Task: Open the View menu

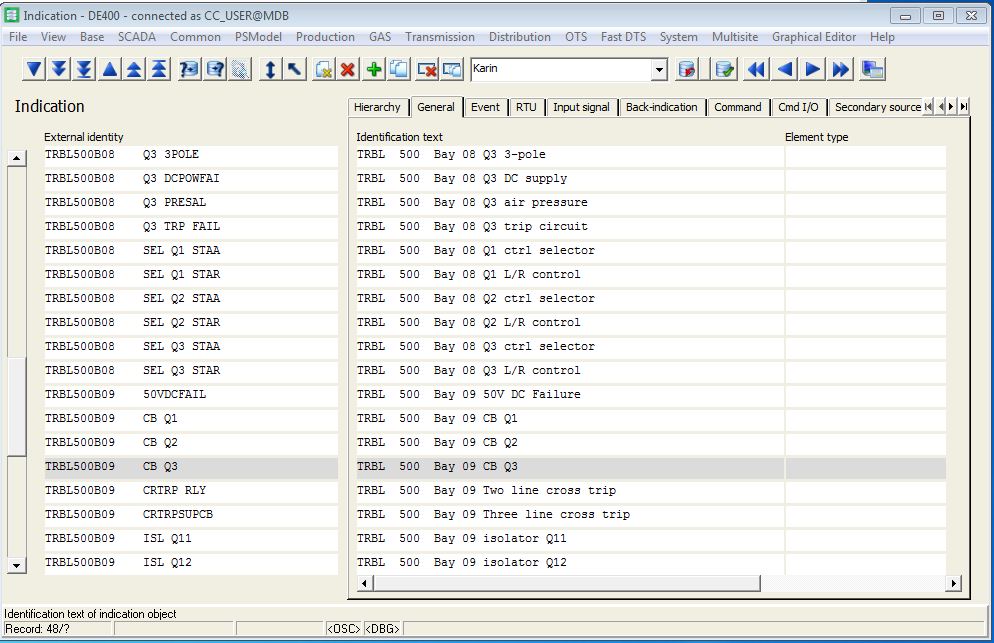Action: tap(53, 37)
